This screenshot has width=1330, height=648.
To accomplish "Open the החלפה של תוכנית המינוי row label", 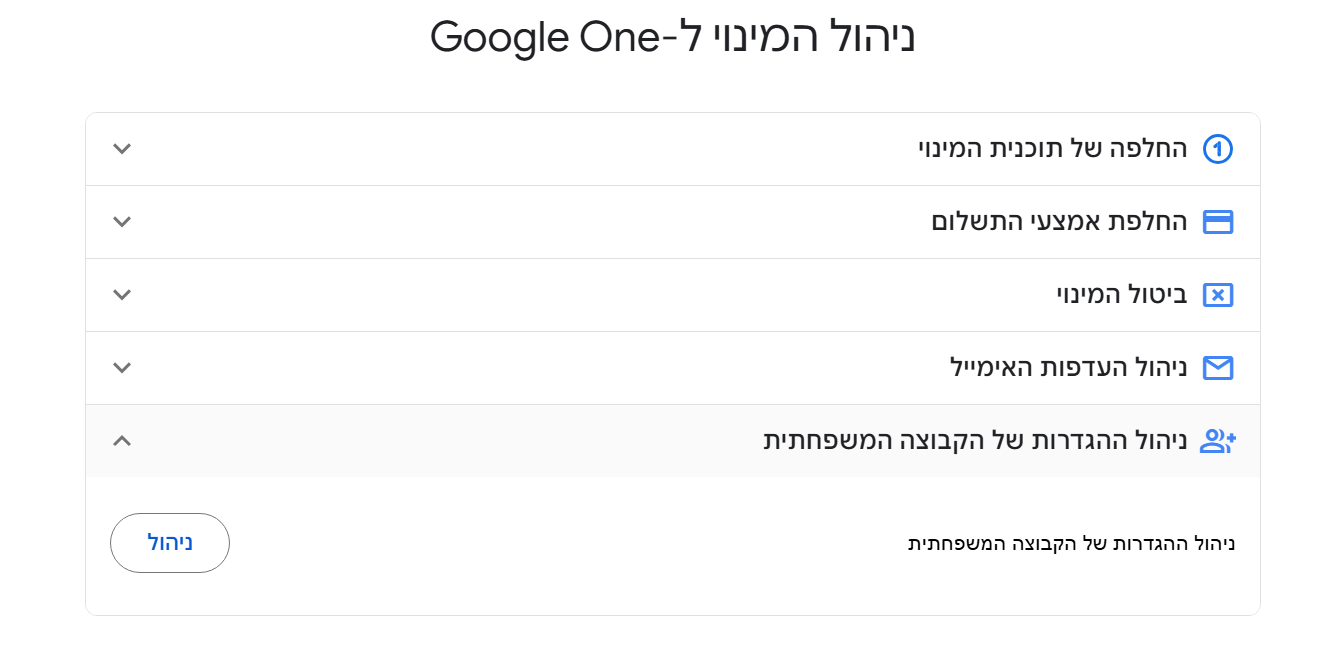I will [1052, 149].
